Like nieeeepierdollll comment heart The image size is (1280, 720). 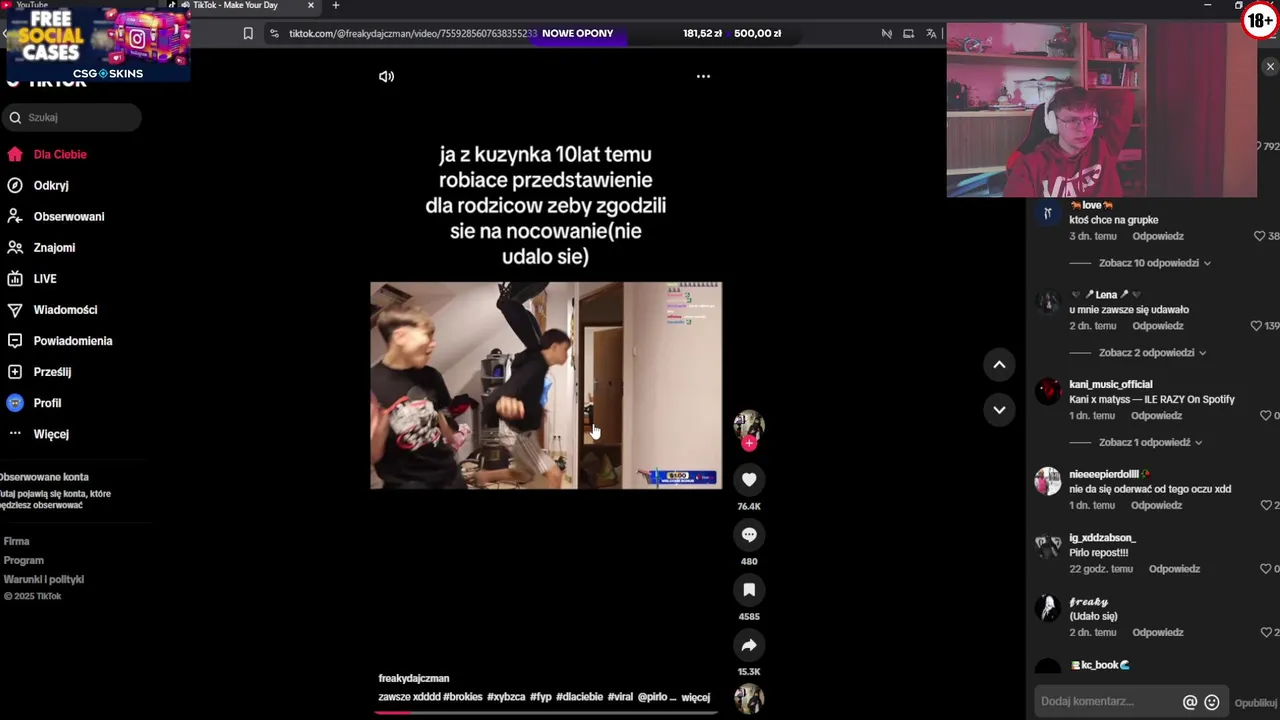[x=1265, y=506]
